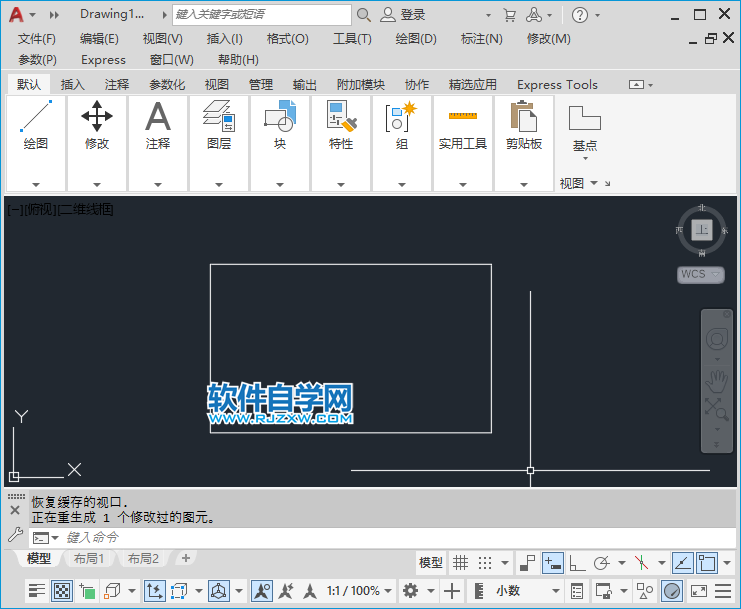Click the 键入命令 command input field
Screen dimensions: 741x609
tap(382, 538)
